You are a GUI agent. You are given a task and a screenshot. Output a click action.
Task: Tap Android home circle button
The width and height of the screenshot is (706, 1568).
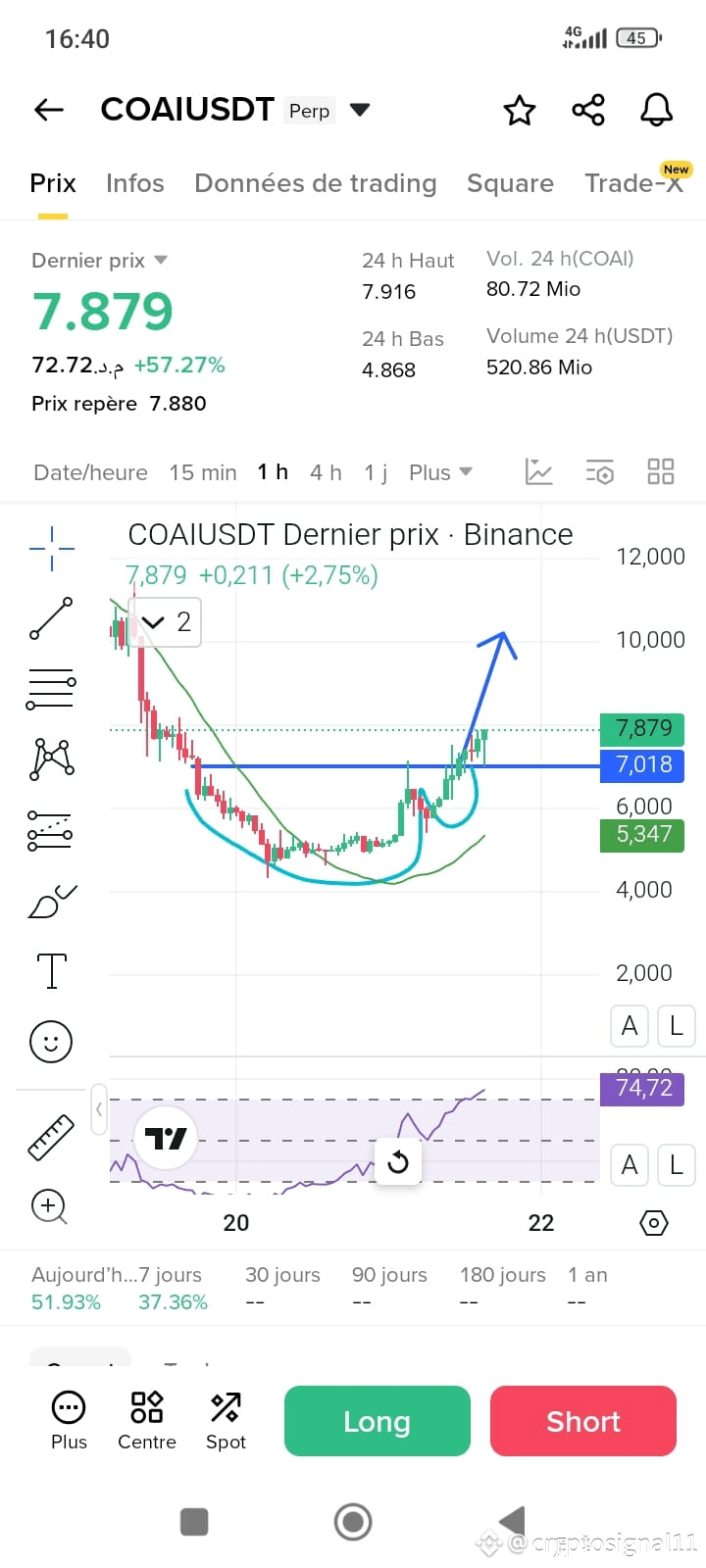(353, 1522)
